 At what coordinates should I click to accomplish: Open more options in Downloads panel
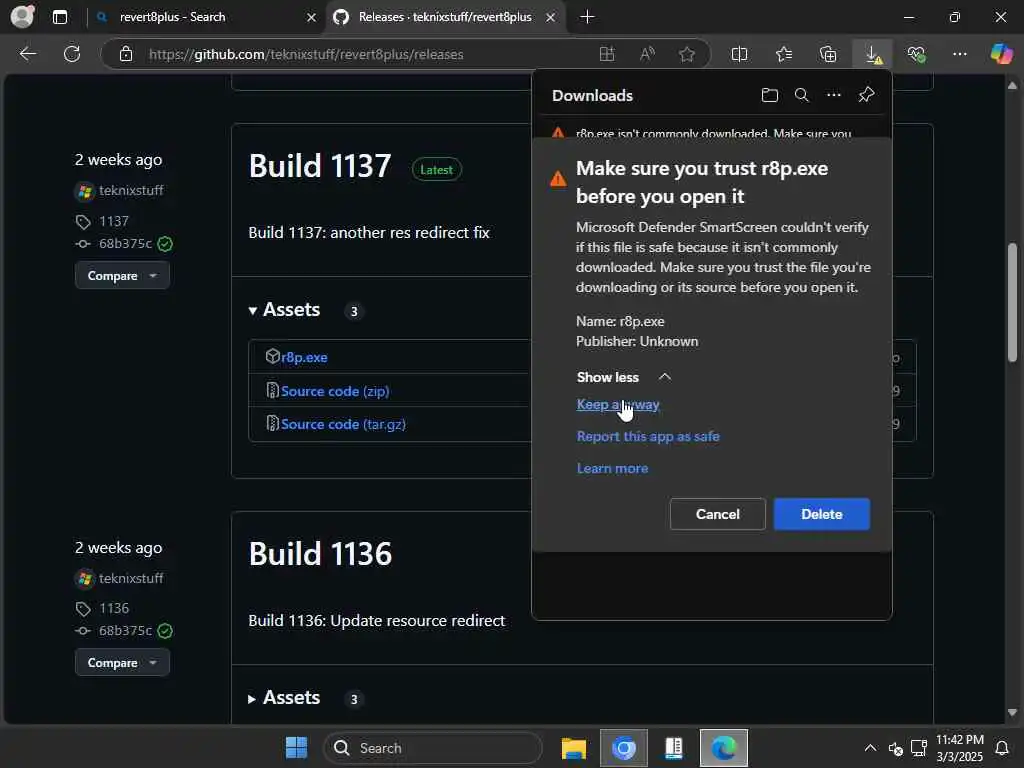tap(833, 95)
